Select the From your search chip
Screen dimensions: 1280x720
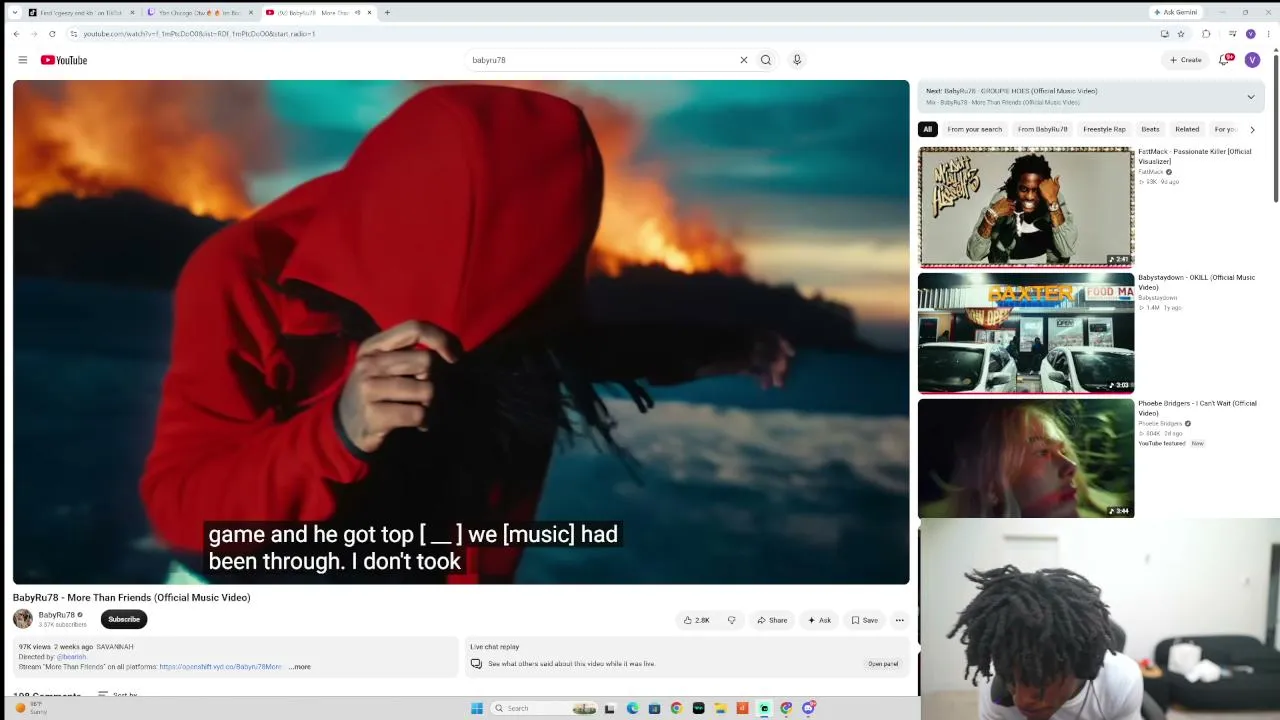click(974, 129)
